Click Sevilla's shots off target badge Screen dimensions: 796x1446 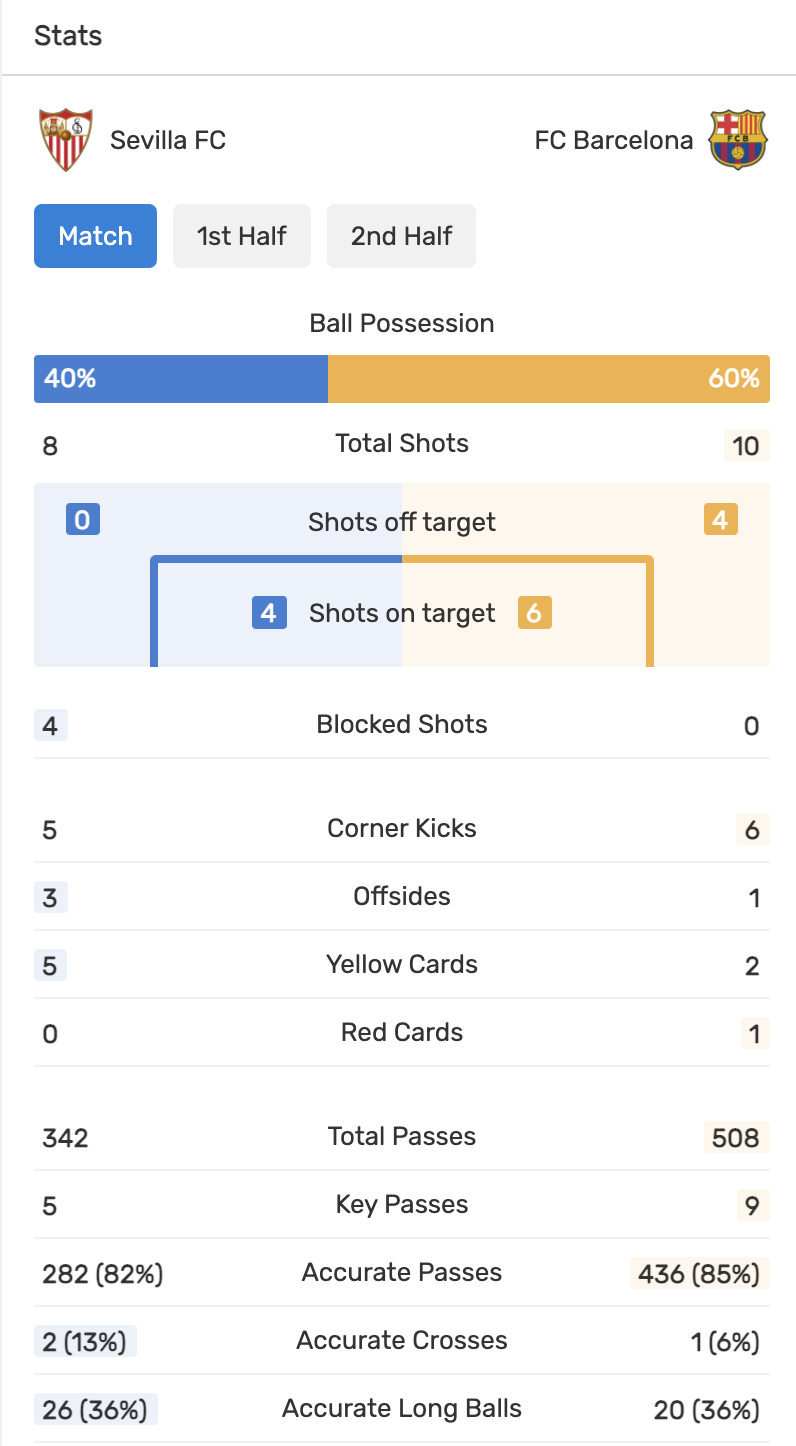click(x=83, y=520)
